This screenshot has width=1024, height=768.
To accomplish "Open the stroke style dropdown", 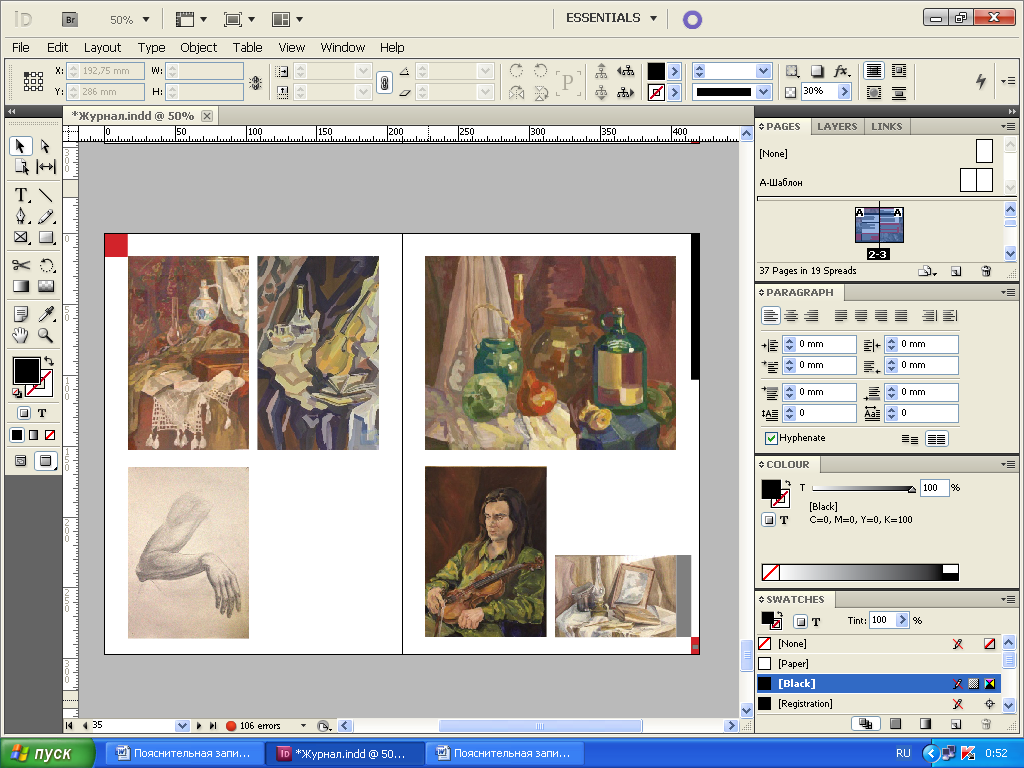I will click(763, 92).
